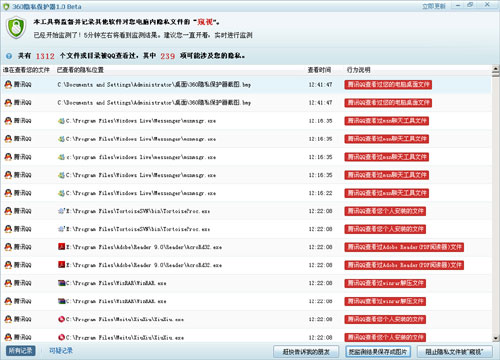Click the first WinRAR.exe file icon
Viewport: 500px width, 360px height.
tap(61, 283)
